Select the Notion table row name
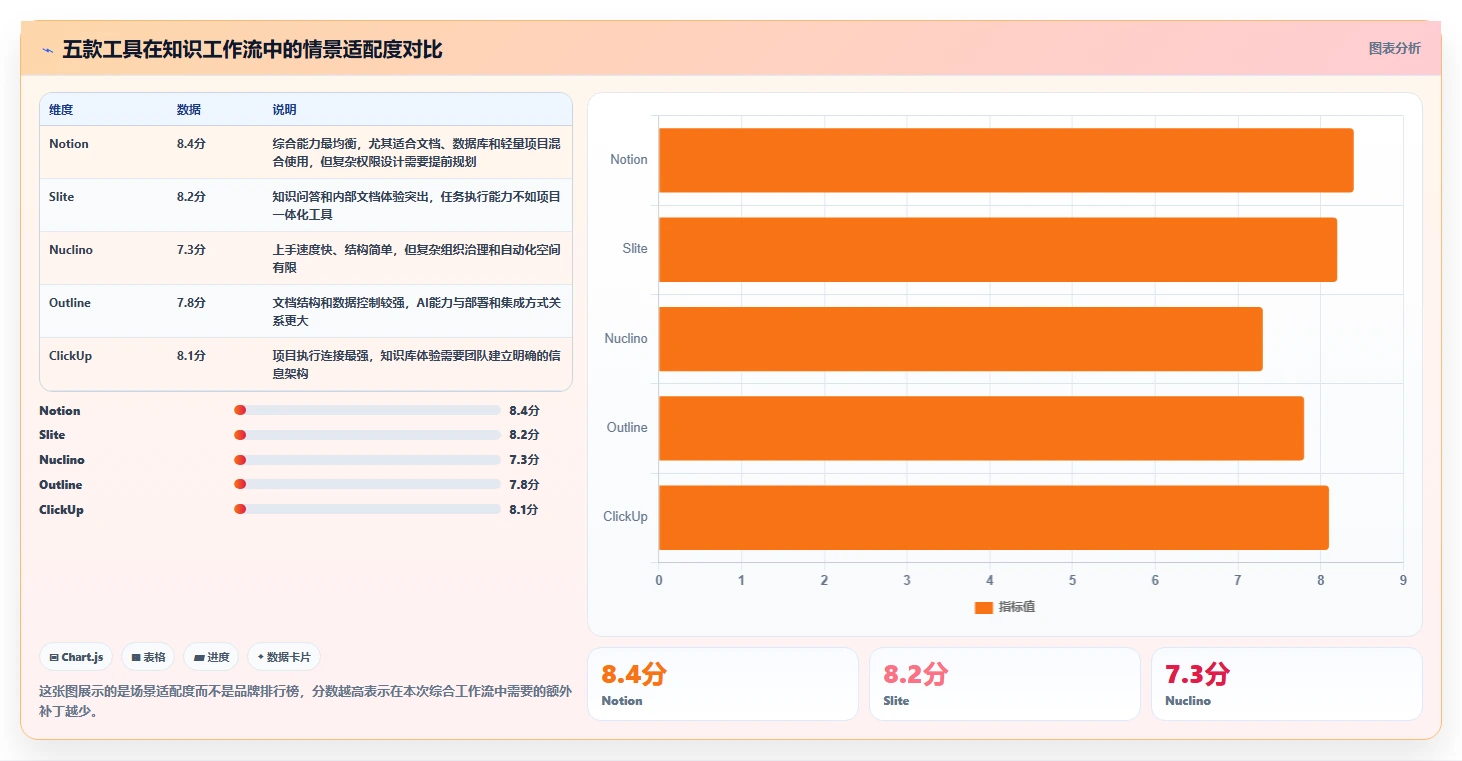This screenshot has width=1462, height=761. pos(69,144)
